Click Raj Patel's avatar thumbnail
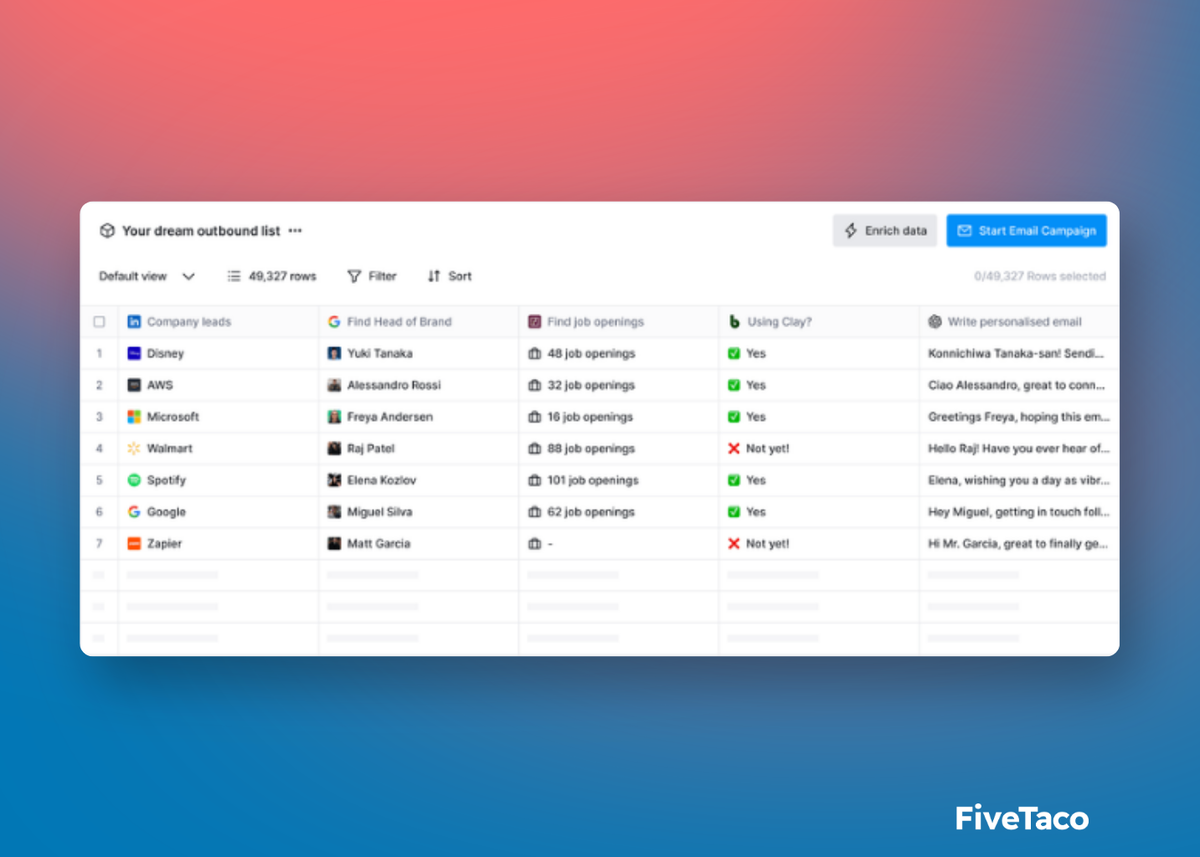 [334, 448]
